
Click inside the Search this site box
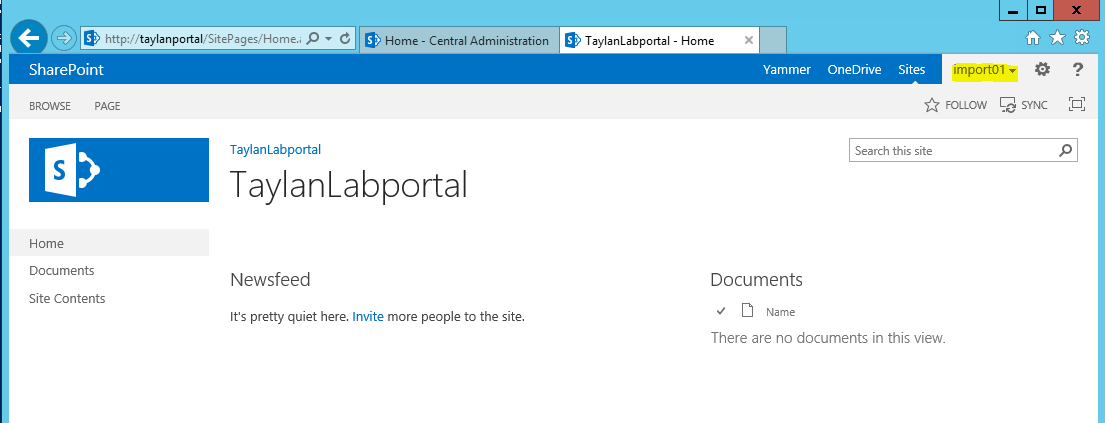[953, 150]
